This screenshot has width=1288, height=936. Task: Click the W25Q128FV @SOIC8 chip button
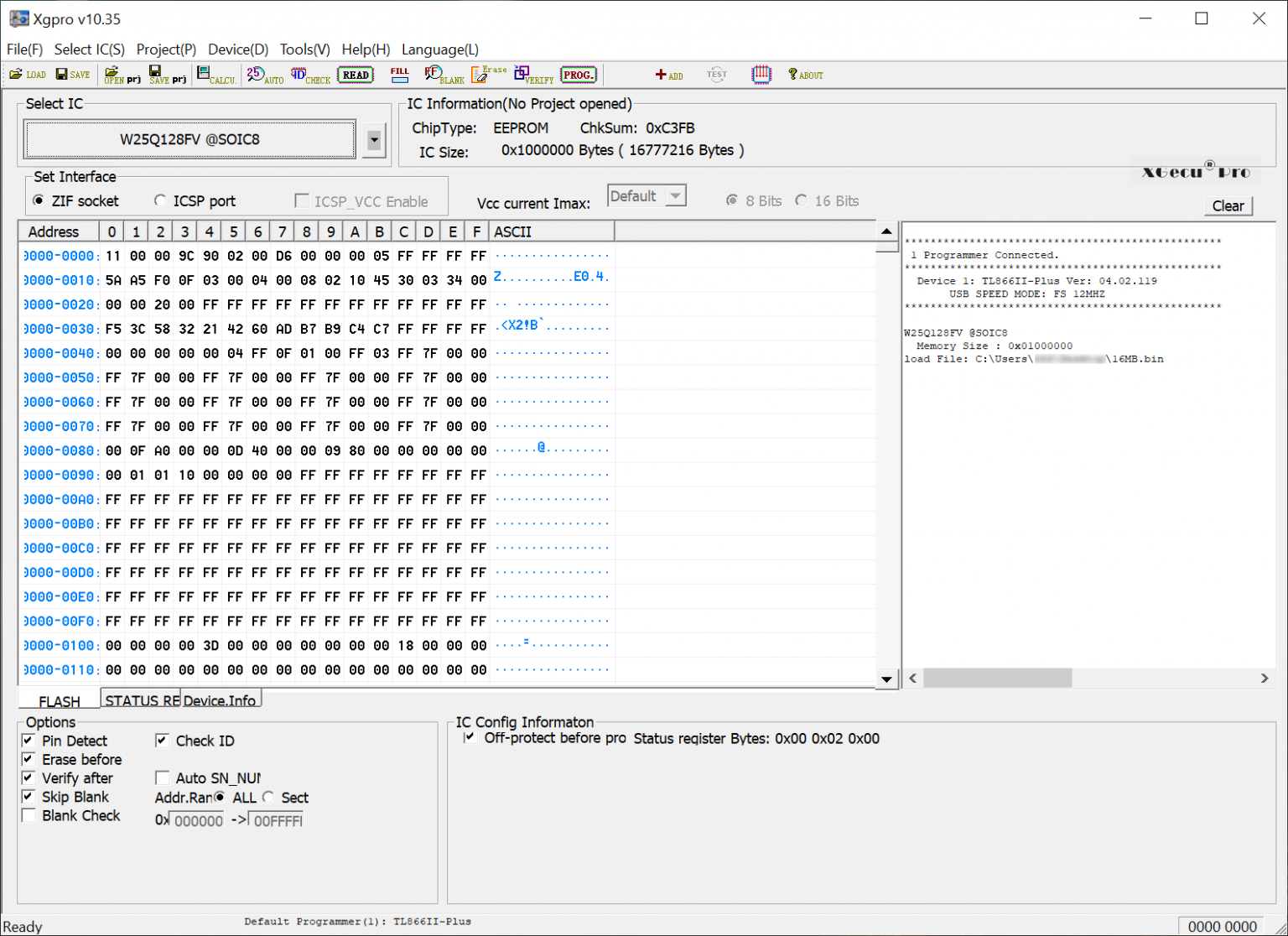coord(190,139)
